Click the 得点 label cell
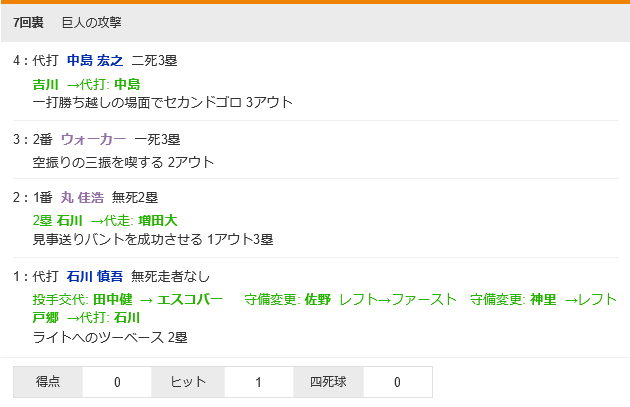 [49, 382]
